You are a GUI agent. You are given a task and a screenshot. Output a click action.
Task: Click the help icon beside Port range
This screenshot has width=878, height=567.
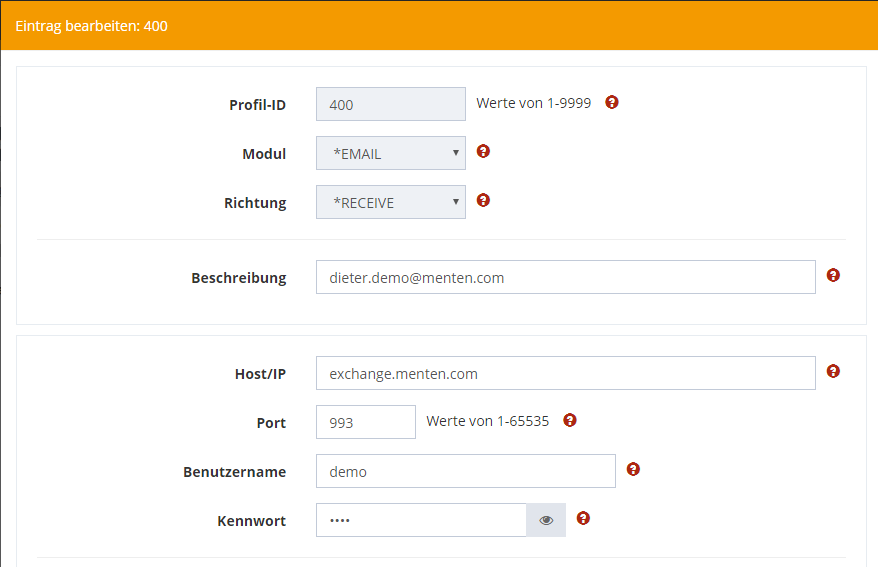pyautogui.click(x=570, y=420)
